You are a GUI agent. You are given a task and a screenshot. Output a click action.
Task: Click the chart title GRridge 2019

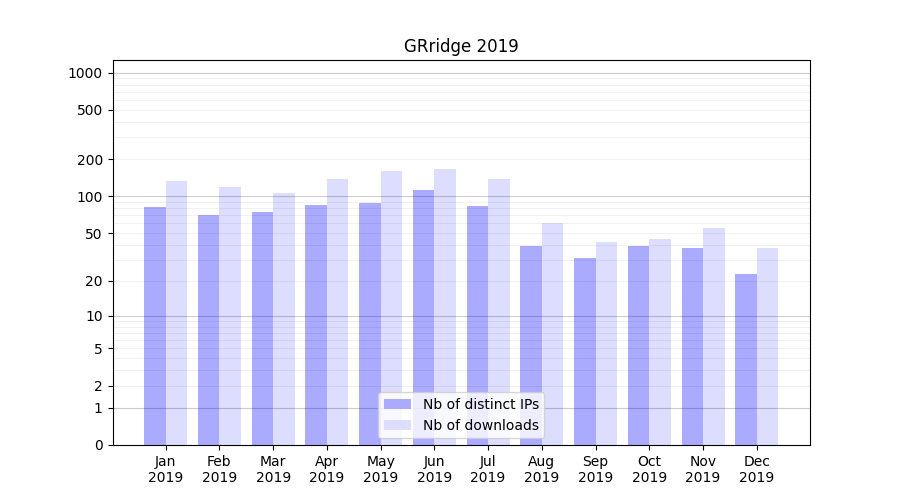[461, 46]
